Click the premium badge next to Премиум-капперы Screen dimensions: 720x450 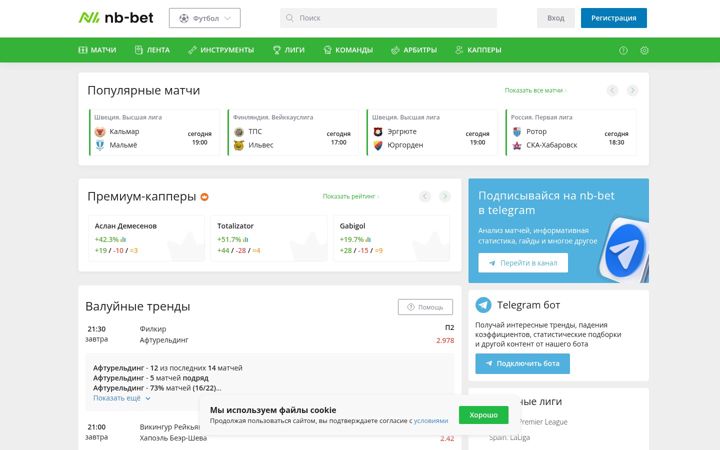[x=204, y=197]
